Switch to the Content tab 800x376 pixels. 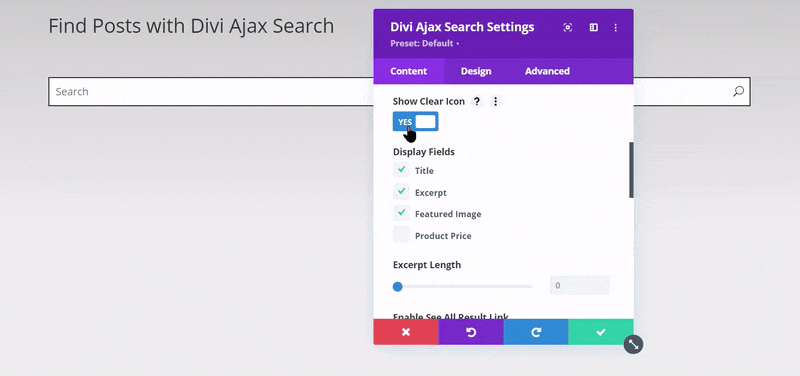pyautogui.click(x=409, y=71)
